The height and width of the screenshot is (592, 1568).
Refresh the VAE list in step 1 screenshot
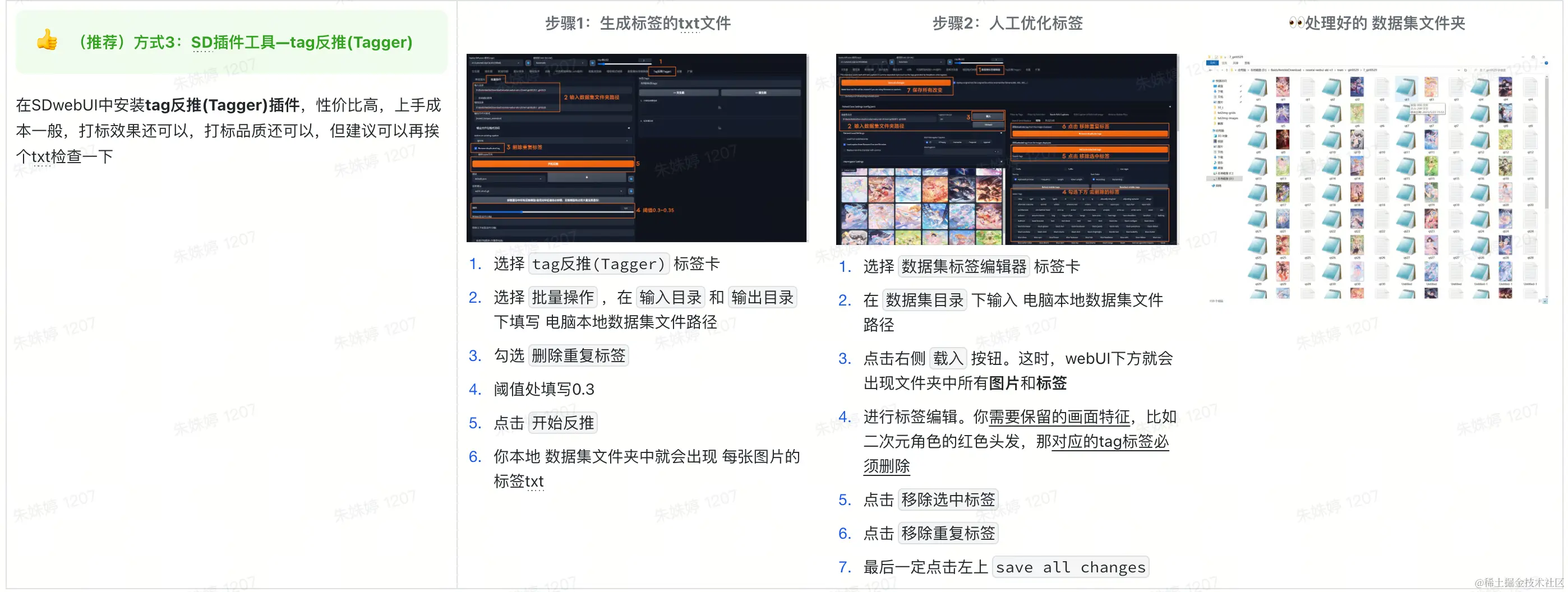pyautogui.click(x=592, y=63)
